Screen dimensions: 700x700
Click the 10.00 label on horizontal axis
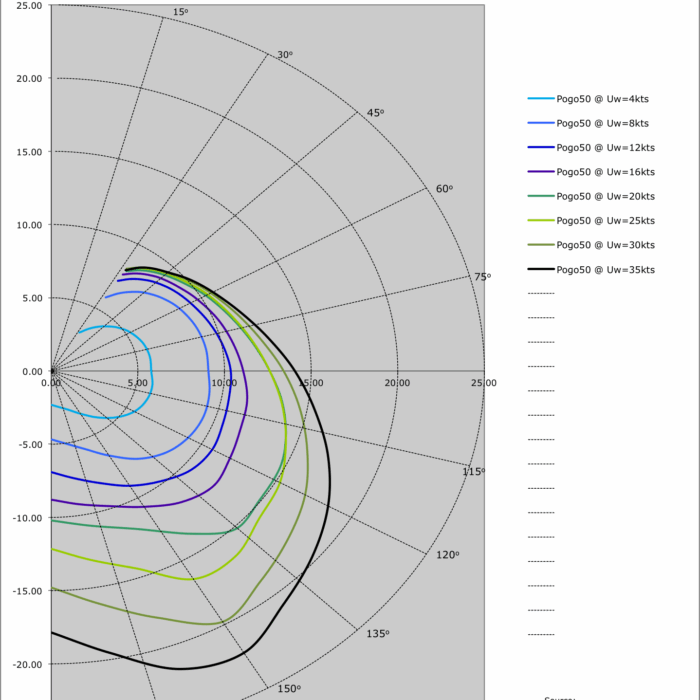pos(224,383)
